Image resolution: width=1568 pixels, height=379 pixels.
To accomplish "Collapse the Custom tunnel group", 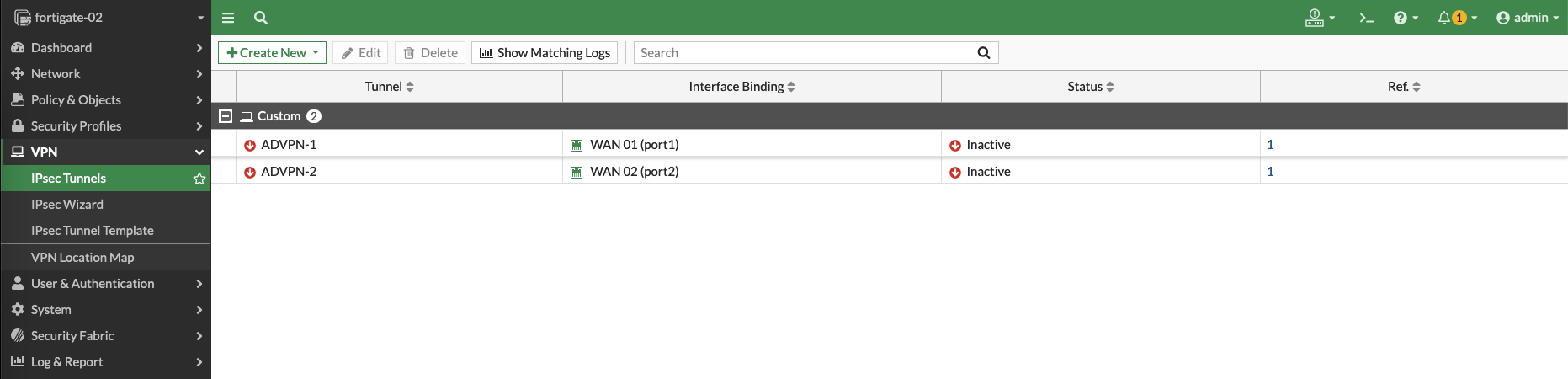I will click(x=226, y=116).
